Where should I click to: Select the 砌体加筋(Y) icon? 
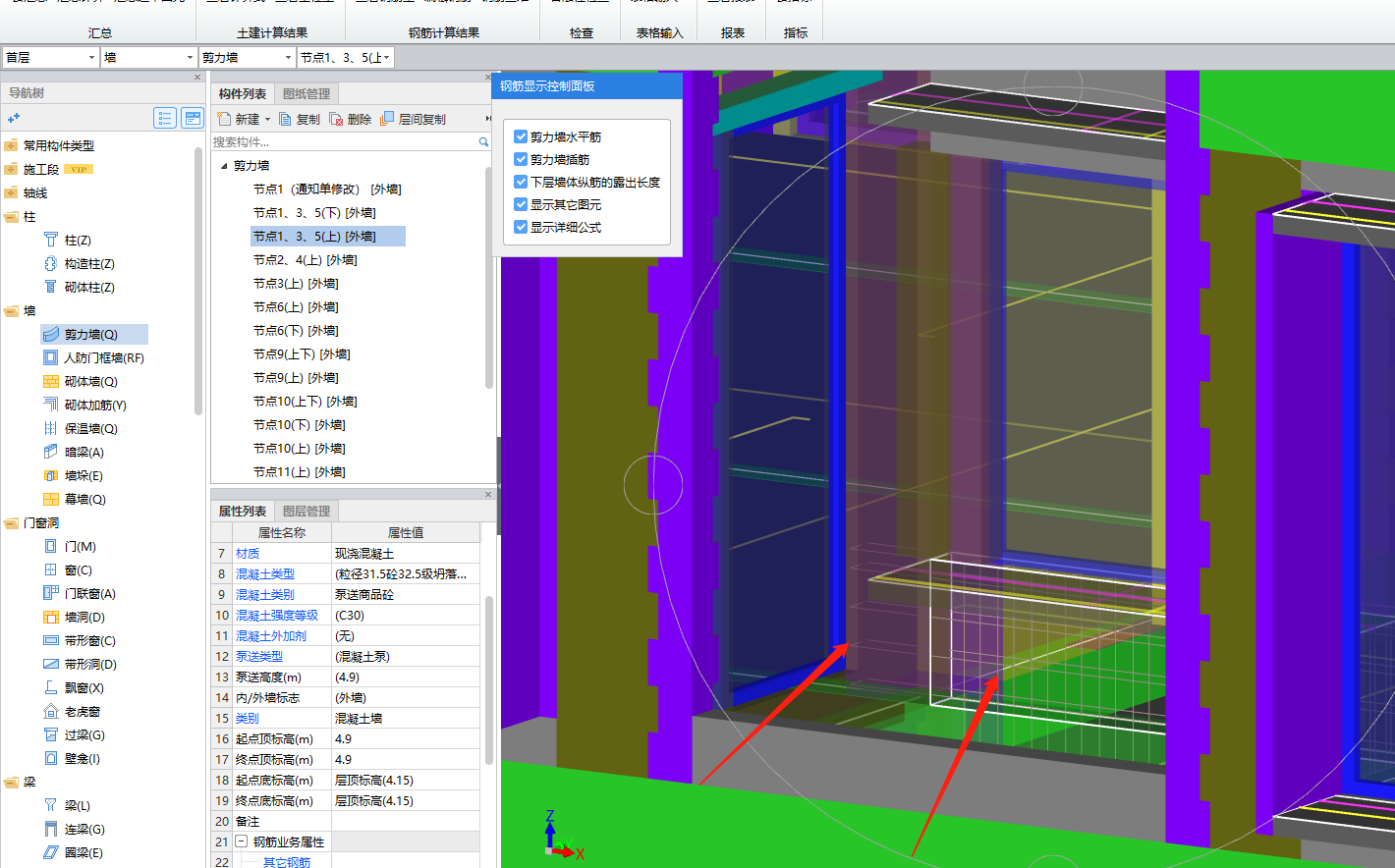51,405
